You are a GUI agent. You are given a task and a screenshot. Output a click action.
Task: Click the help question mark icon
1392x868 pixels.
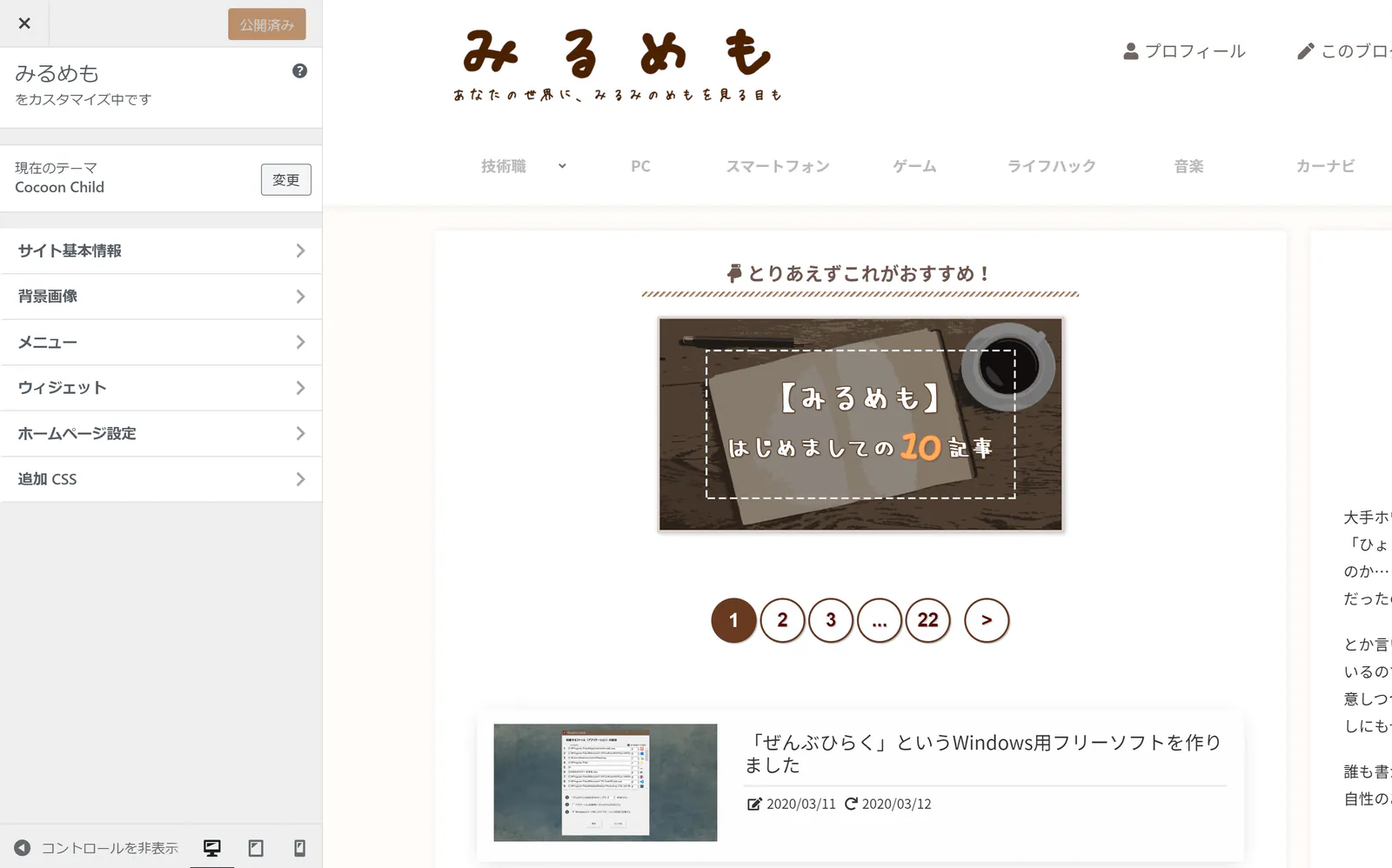(299, 71)
